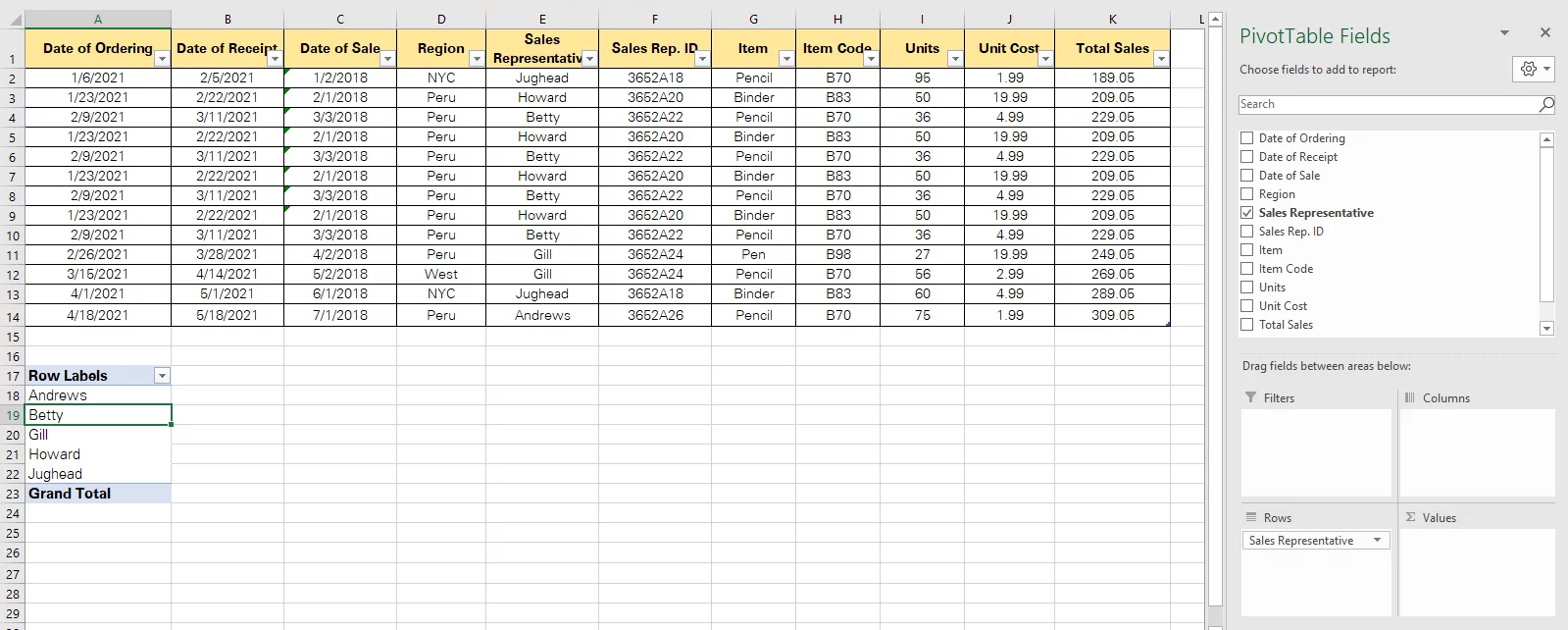Uncheck the Sales Representative field checkbox
This screenshot has width=1568, height=630.
coord(1246,212)
